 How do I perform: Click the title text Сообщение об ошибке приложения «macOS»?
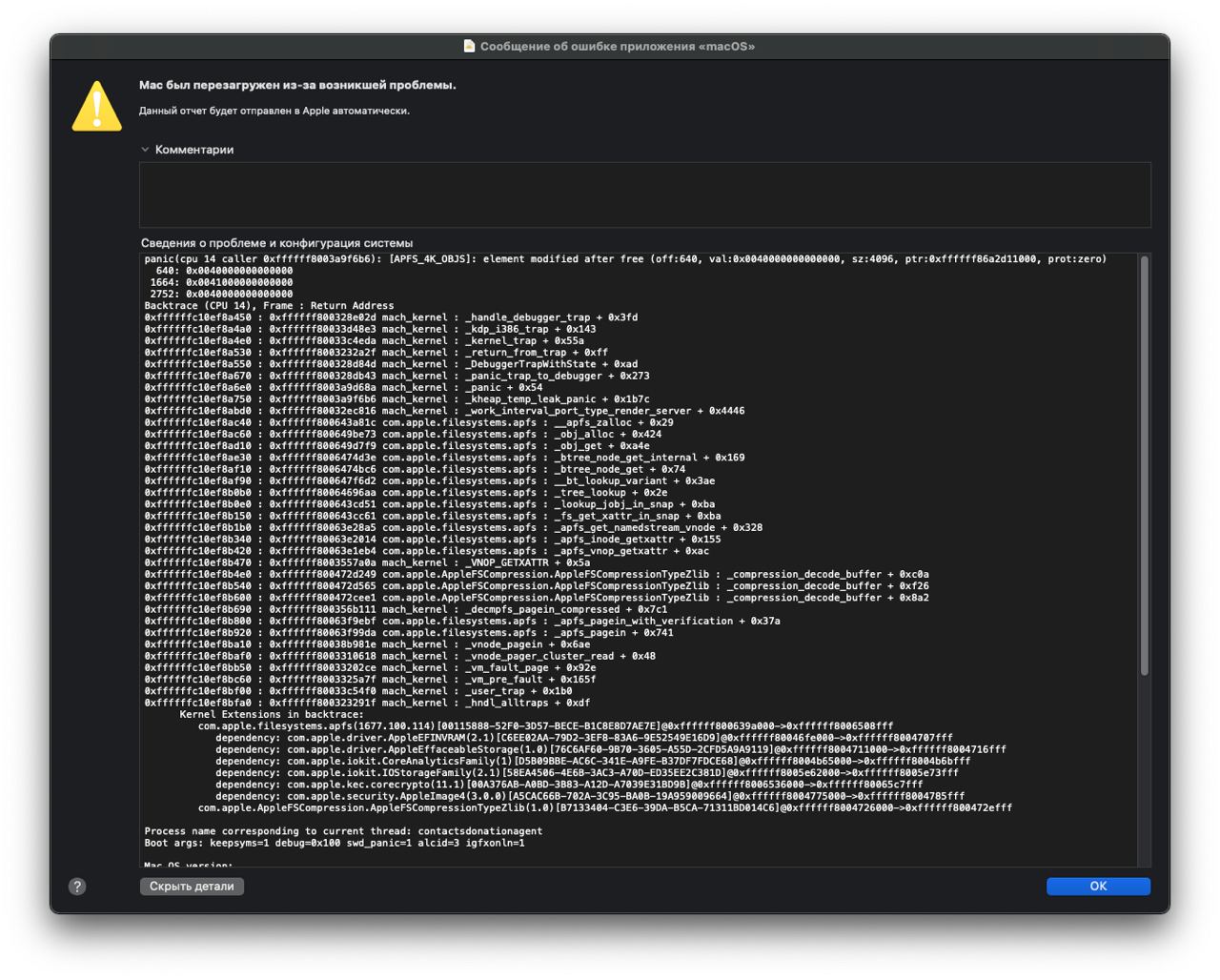click(618, 46)
